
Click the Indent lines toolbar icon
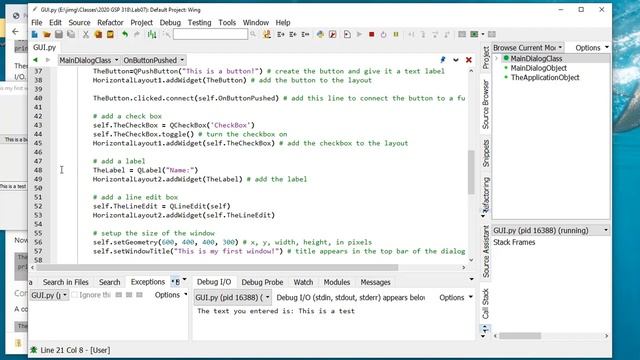click(281, 35)
